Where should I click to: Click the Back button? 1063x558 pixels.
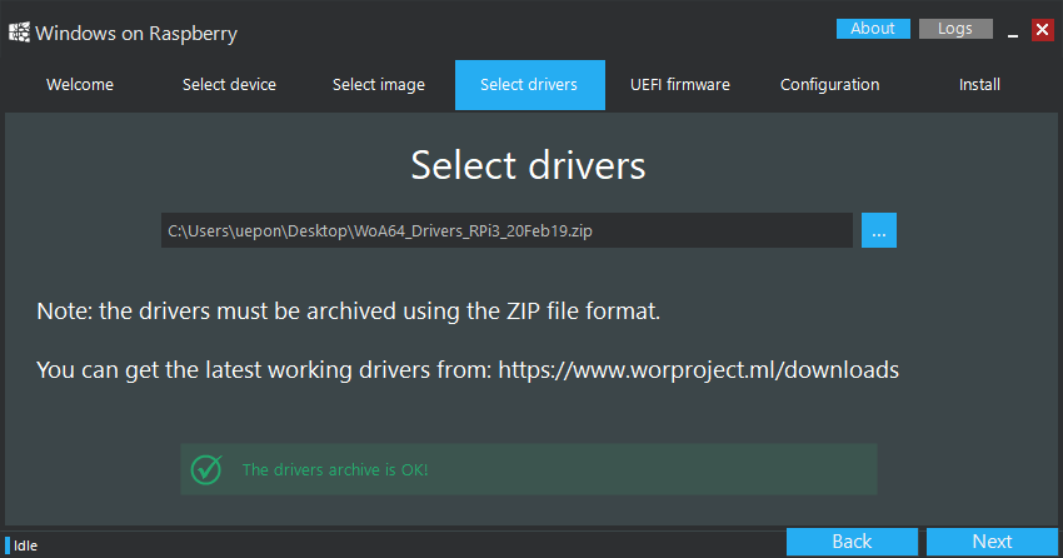(851, 542)
